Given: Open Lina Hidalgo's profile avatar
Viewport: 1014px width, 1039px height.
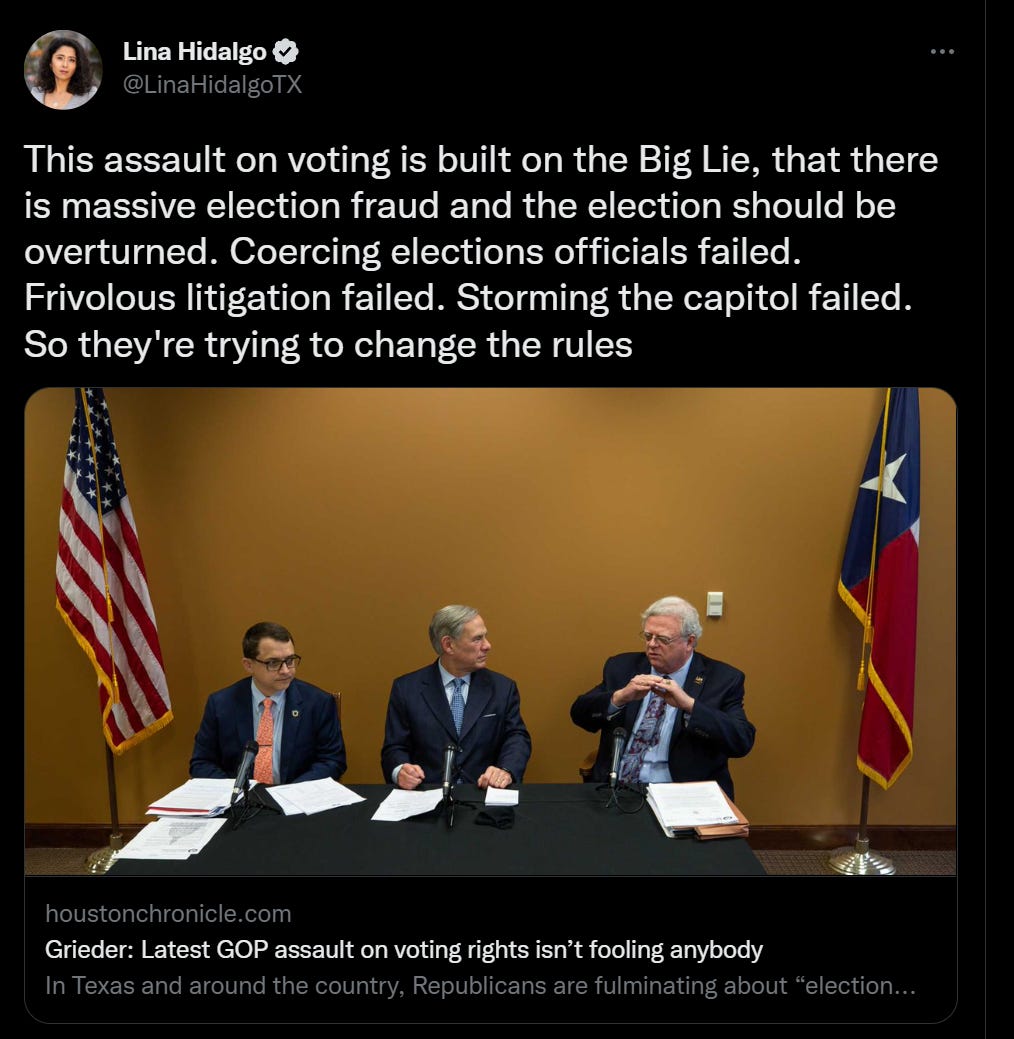Looking at the screenshot, I should pos(63,70).
